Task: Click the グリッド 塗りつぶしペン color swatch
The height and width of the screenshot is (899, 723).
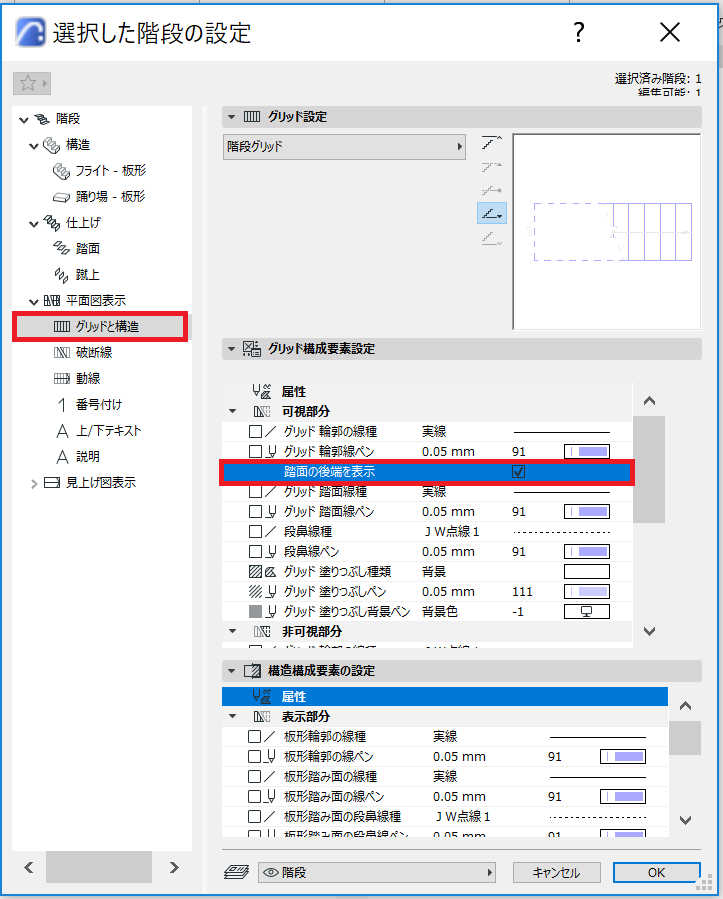Action: (x=587, y=592)
